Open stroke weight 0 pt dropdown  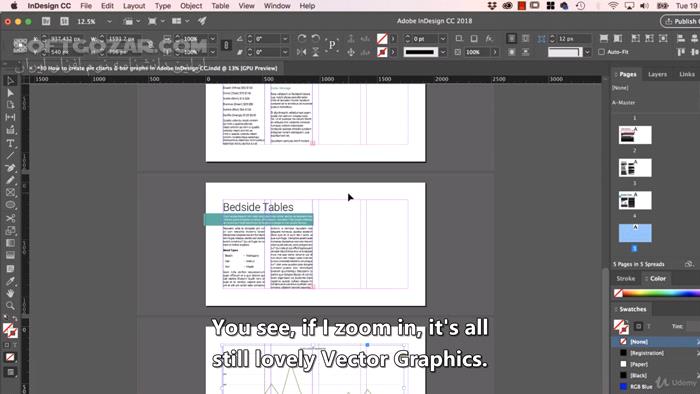click(x=443, y=39)
